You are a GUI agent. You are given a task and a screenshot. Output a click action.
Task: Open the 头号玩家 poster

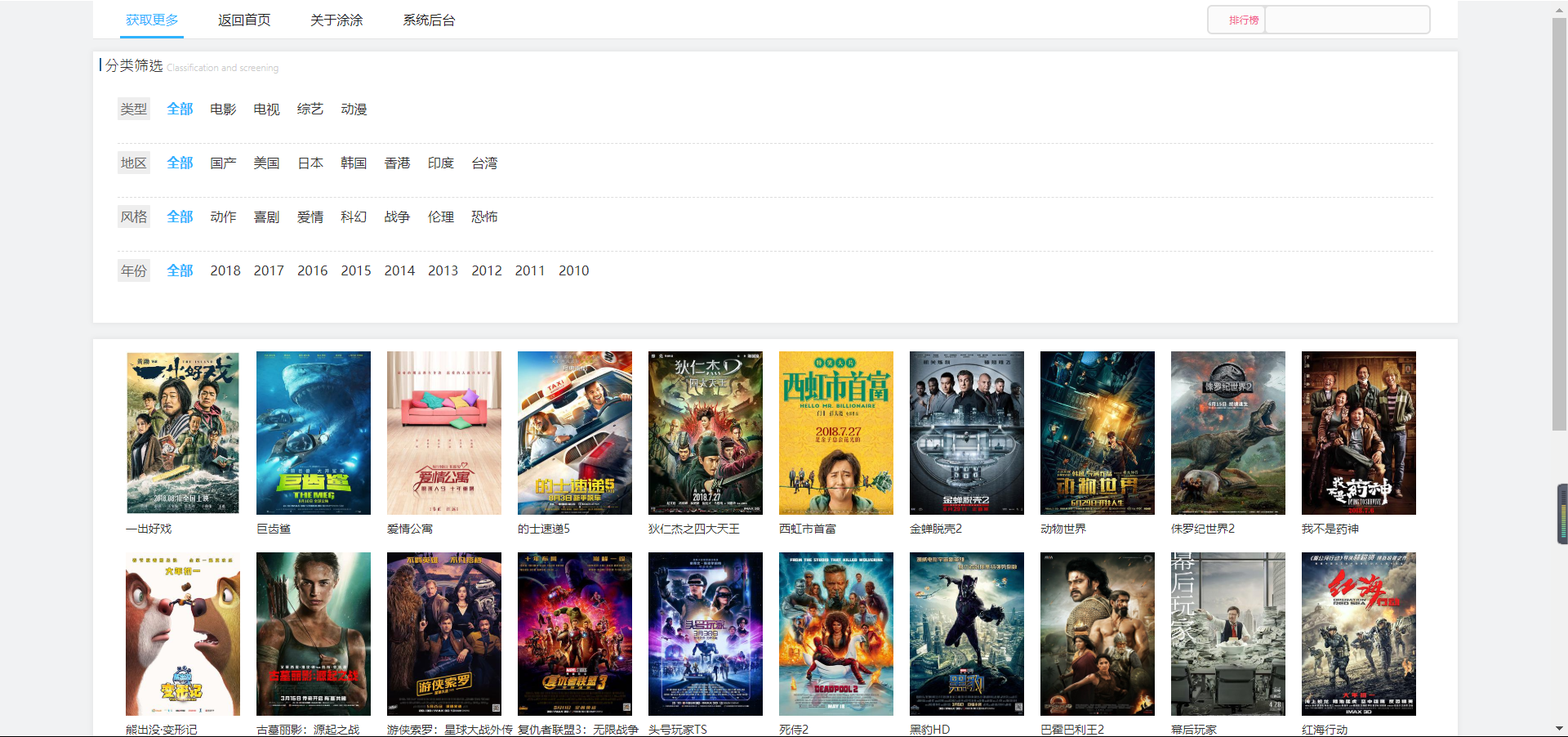coord(706,634)
